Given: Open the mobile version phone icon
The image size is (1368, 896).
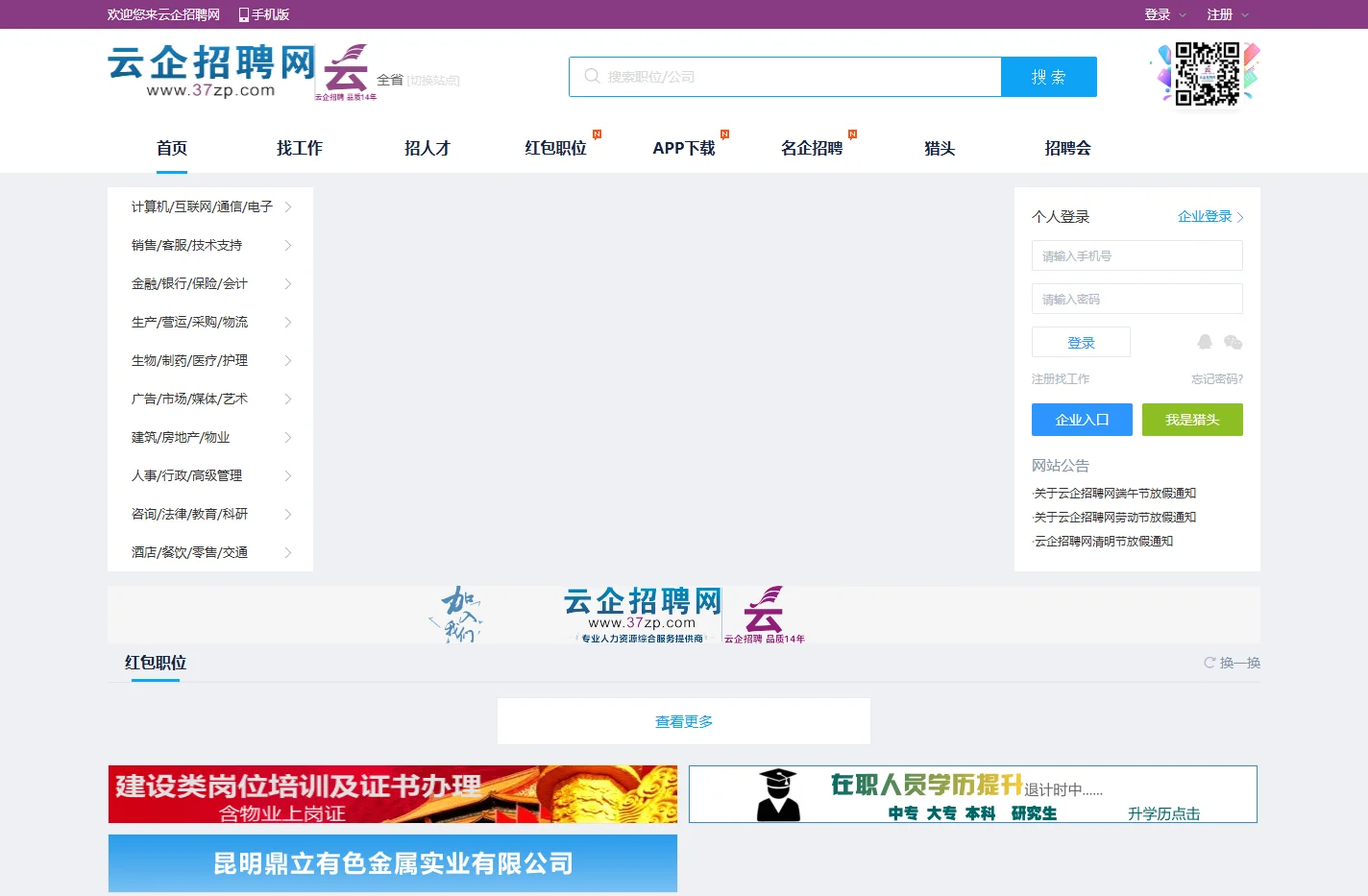Looking at the screenshot, I should 244,14.
